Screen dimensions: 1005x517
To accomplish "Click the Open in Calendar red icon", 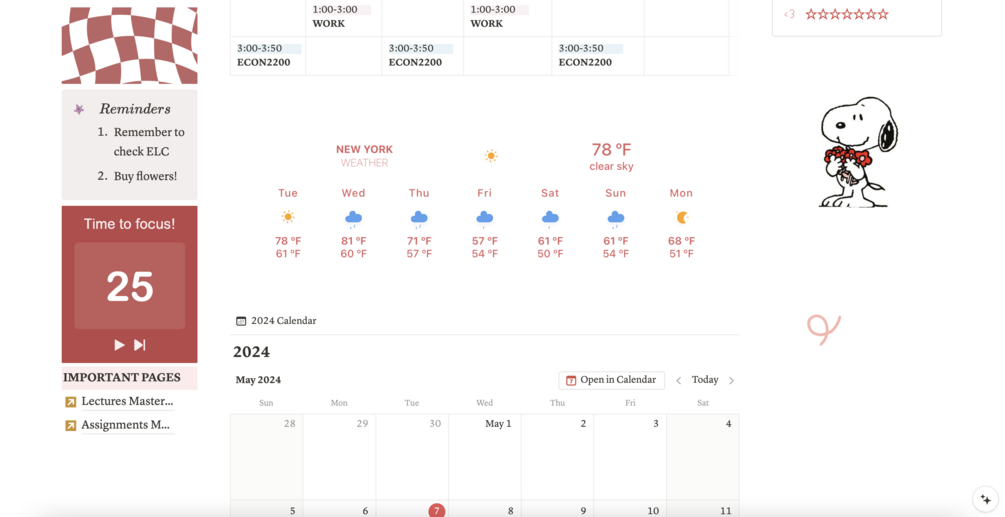I will click(x=571, y=381).
